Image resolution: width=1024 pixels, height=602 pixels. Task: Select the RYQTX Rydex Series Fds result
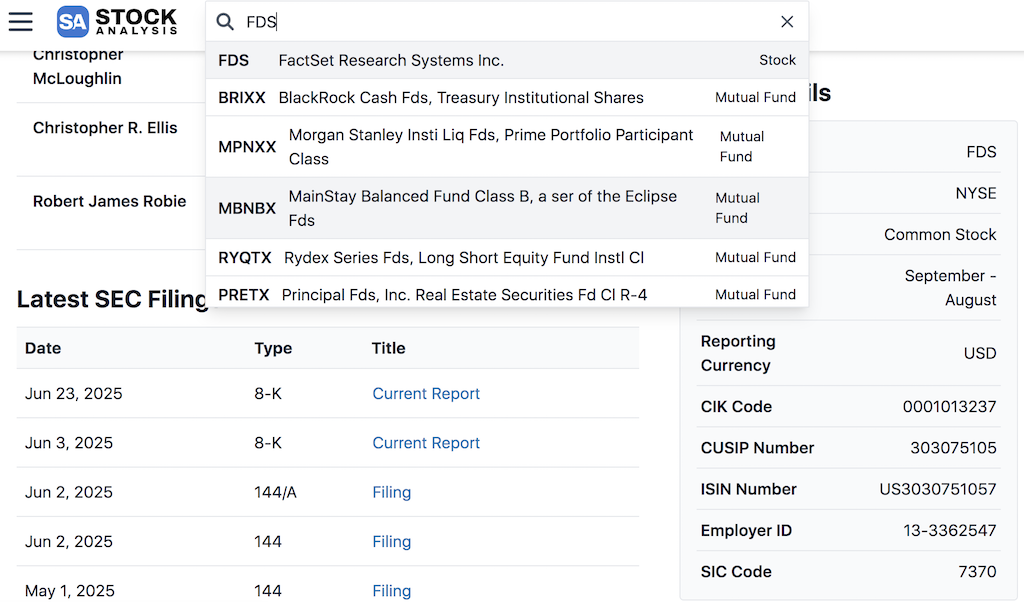[x=507, y=257]
